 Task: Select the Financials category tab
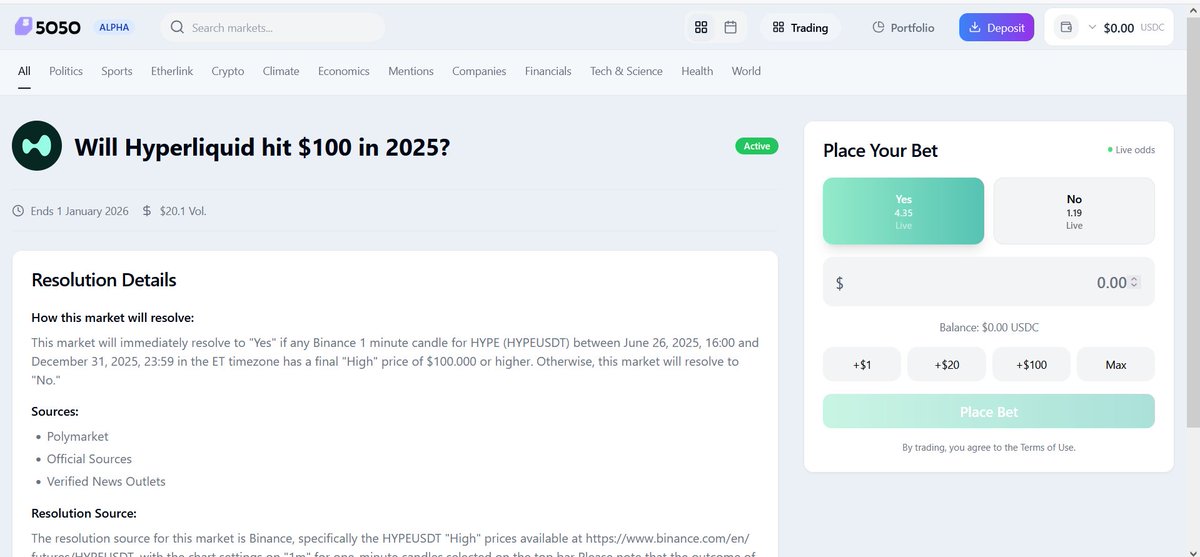pos(548,71)
